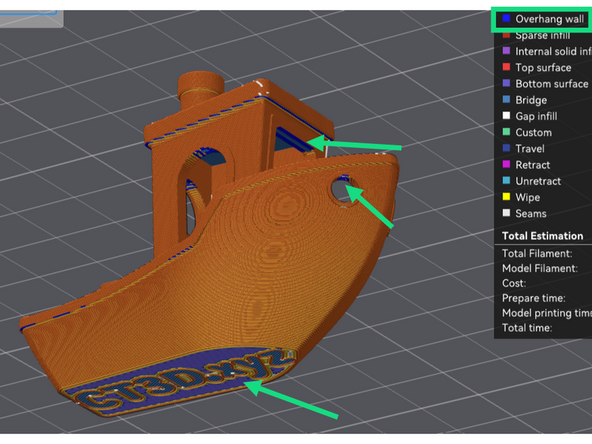Select the Bridge legend label
Screen dimensions: 592x444
point(531,100)
